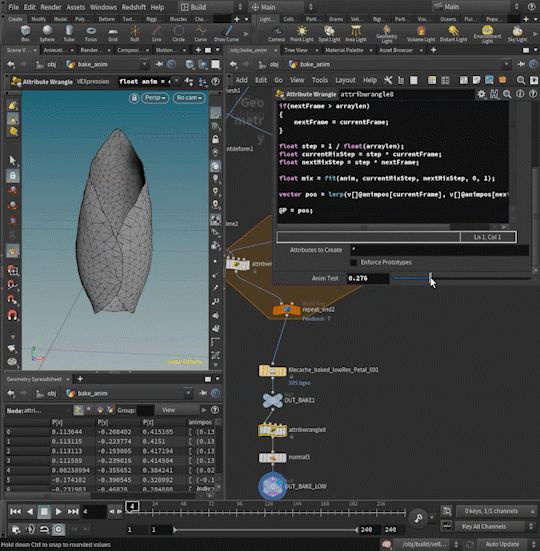Toggle the Enforce Prototypes checkbox
Image resolution: width=540 pixels, height=551 pixels.
354,262
